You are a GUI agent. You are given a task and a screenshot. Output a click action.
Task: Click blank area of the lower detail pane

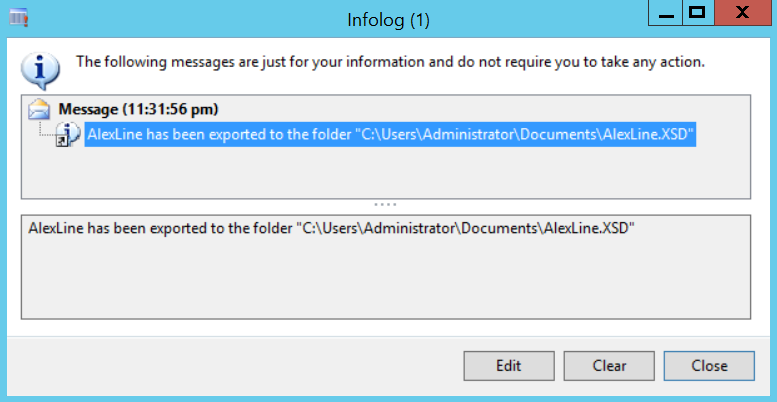coord(385,280)
